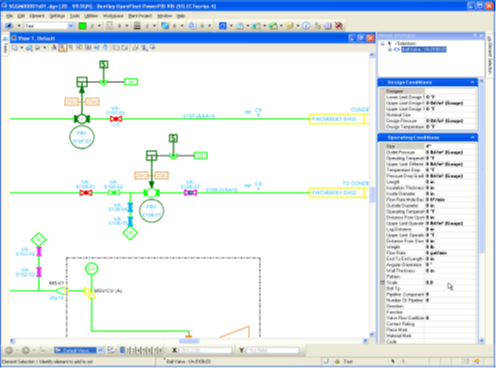Select the control valve above the FBV 0107-01 bubble

pyautogui.click(x=82, y=119)
